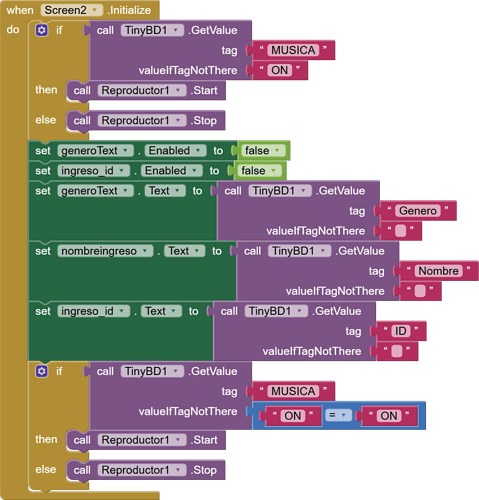
Task: Click 'then' label in first if block
Action: coord(46,90)
